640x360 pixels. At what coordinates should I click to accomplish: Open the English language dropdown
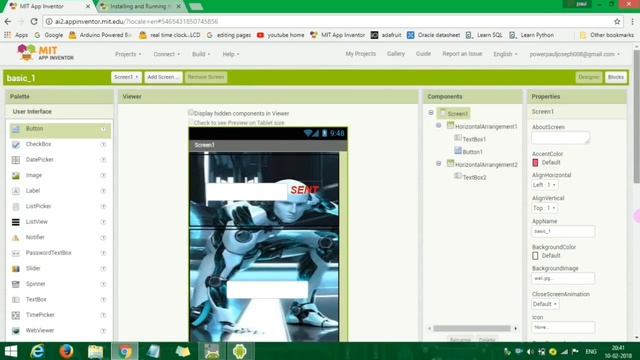(x=505, y=54)
